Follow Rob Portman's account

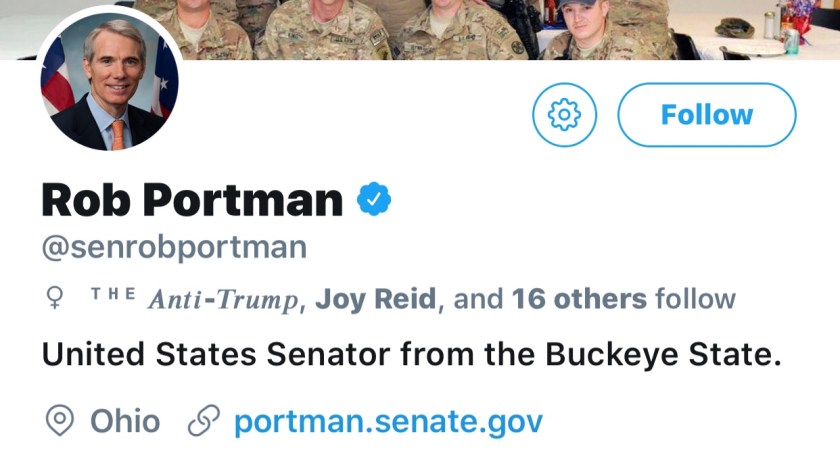pyautogui.click(x=707, y=115)
